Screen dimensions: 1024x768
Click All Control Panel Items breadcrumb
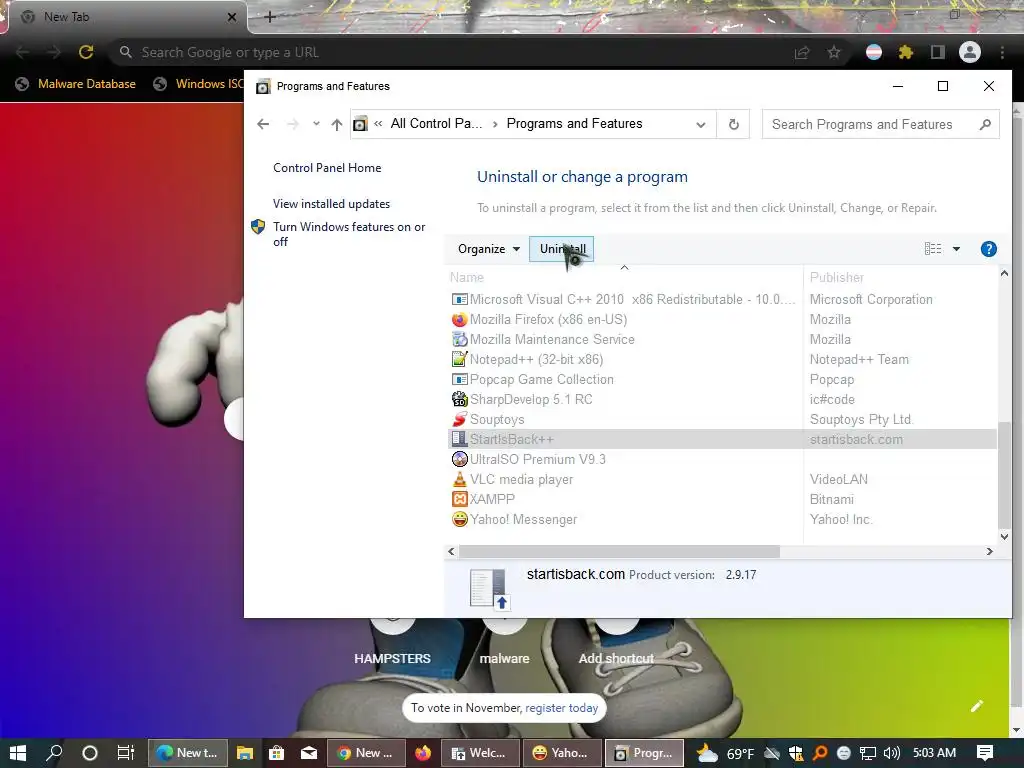[436, 123]
